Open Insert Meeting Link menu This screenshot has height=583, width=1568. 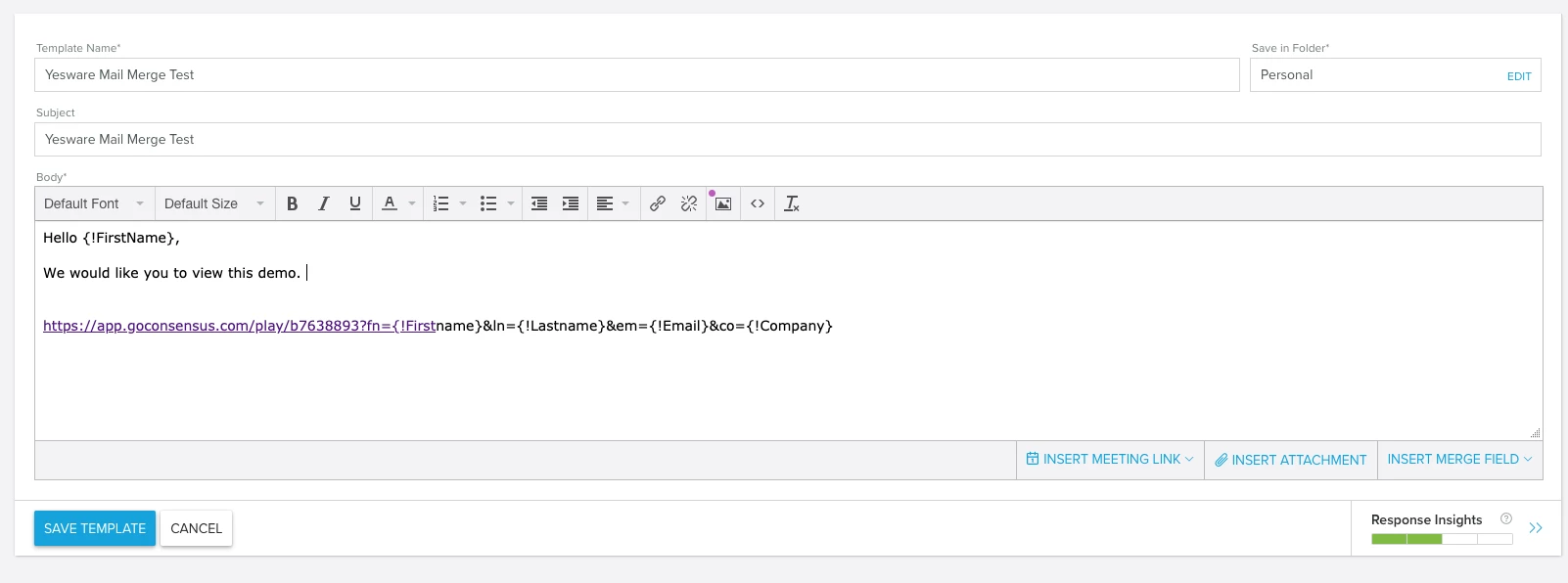tap(1110, 460)
